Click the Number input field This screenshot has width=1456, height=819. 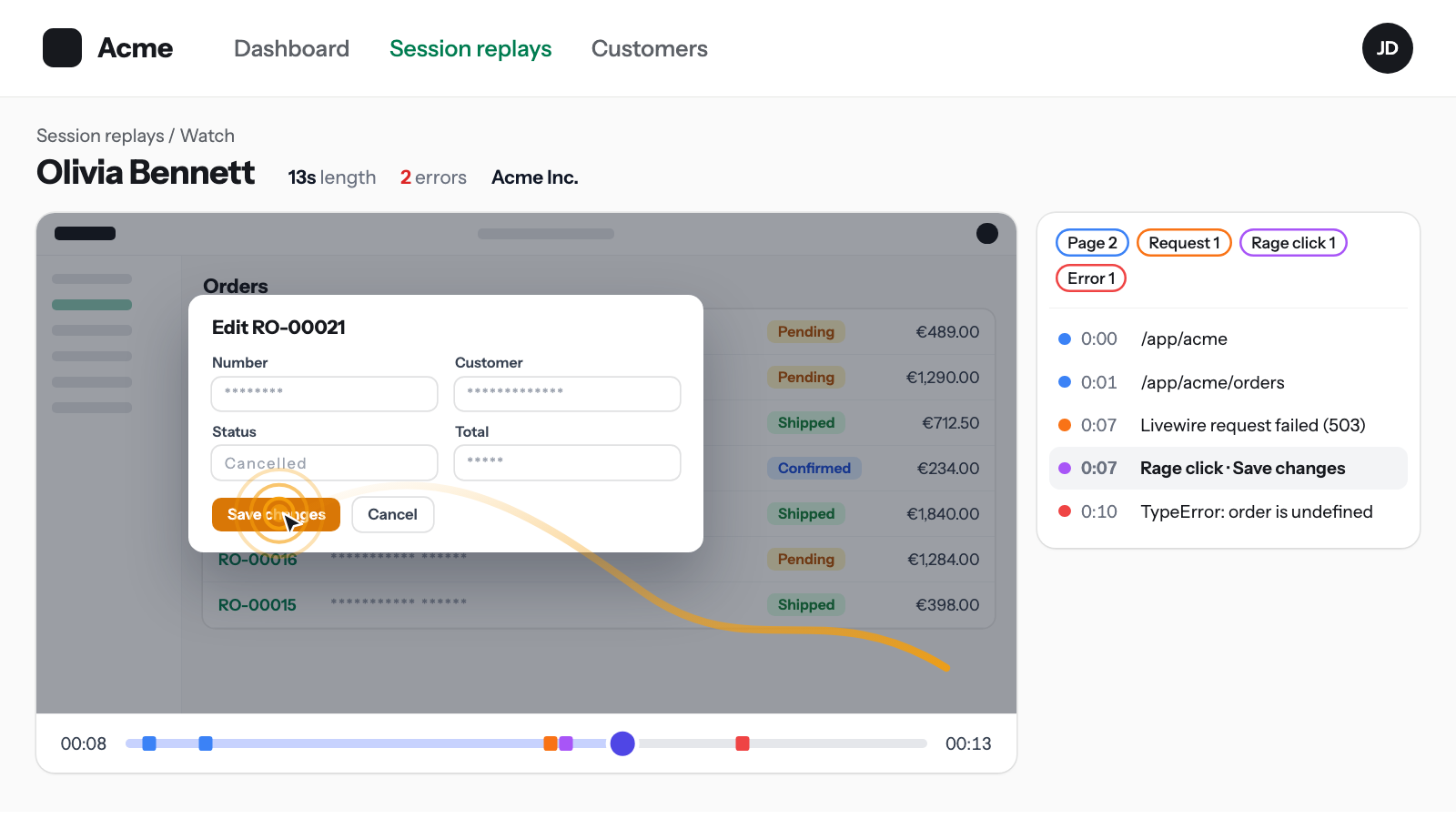[325, 394]
